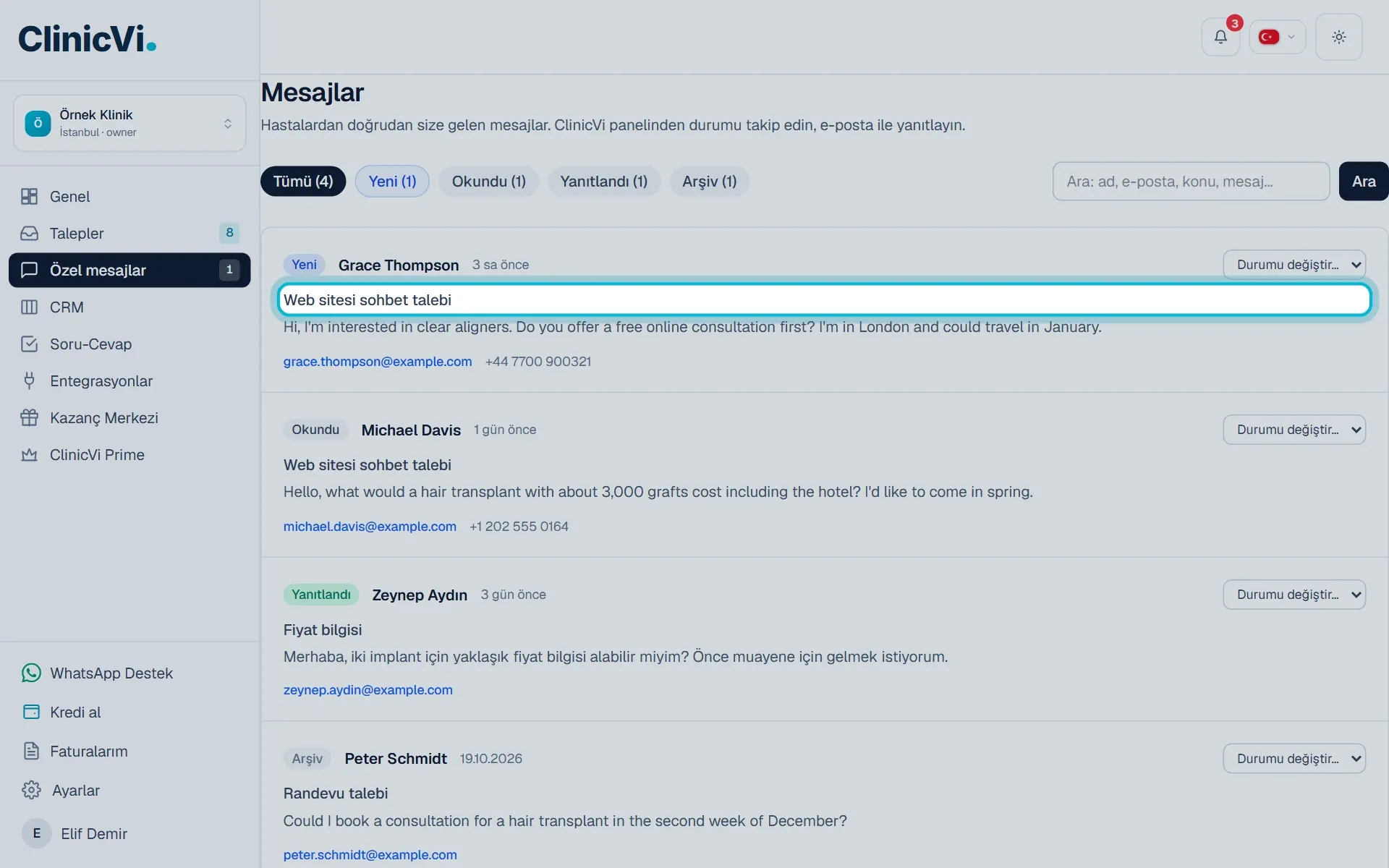Viewport: 1389px width, 868px height.
Task: Click the Turkish flag language icon
Action: [x=1269, y=37]
